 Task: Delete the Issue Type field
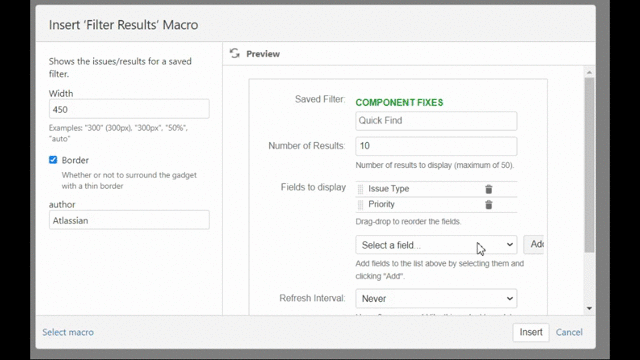click(x=489, y=189)
